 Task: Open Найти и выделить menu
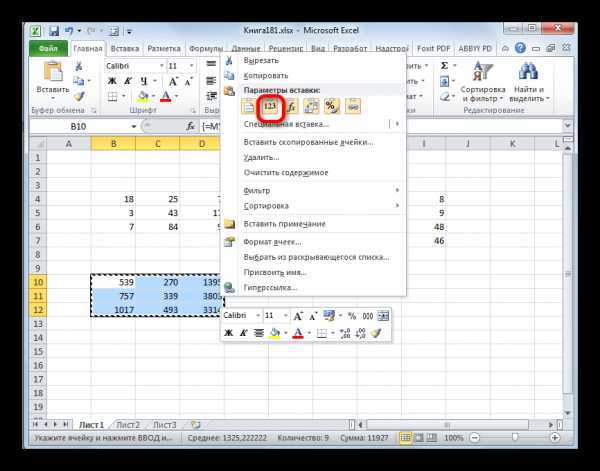(x=529, y=81)
